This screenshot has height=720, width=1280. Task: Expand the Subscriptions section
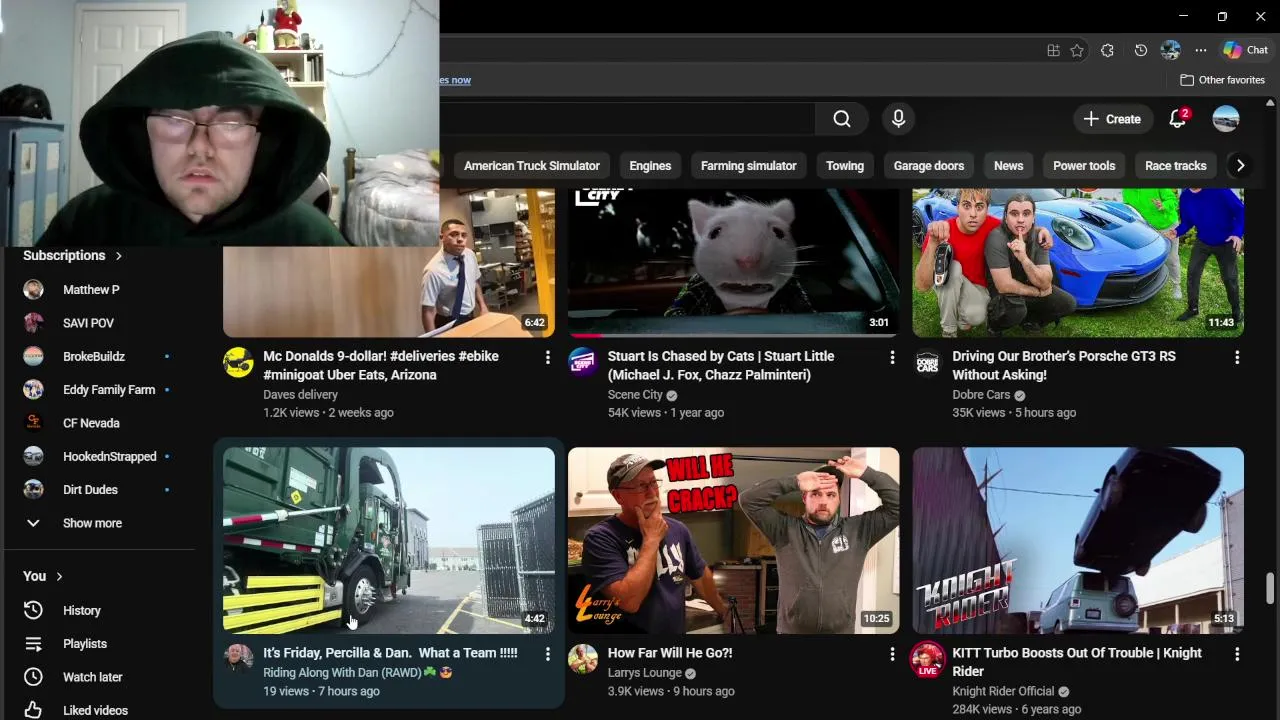pos(73,256)
